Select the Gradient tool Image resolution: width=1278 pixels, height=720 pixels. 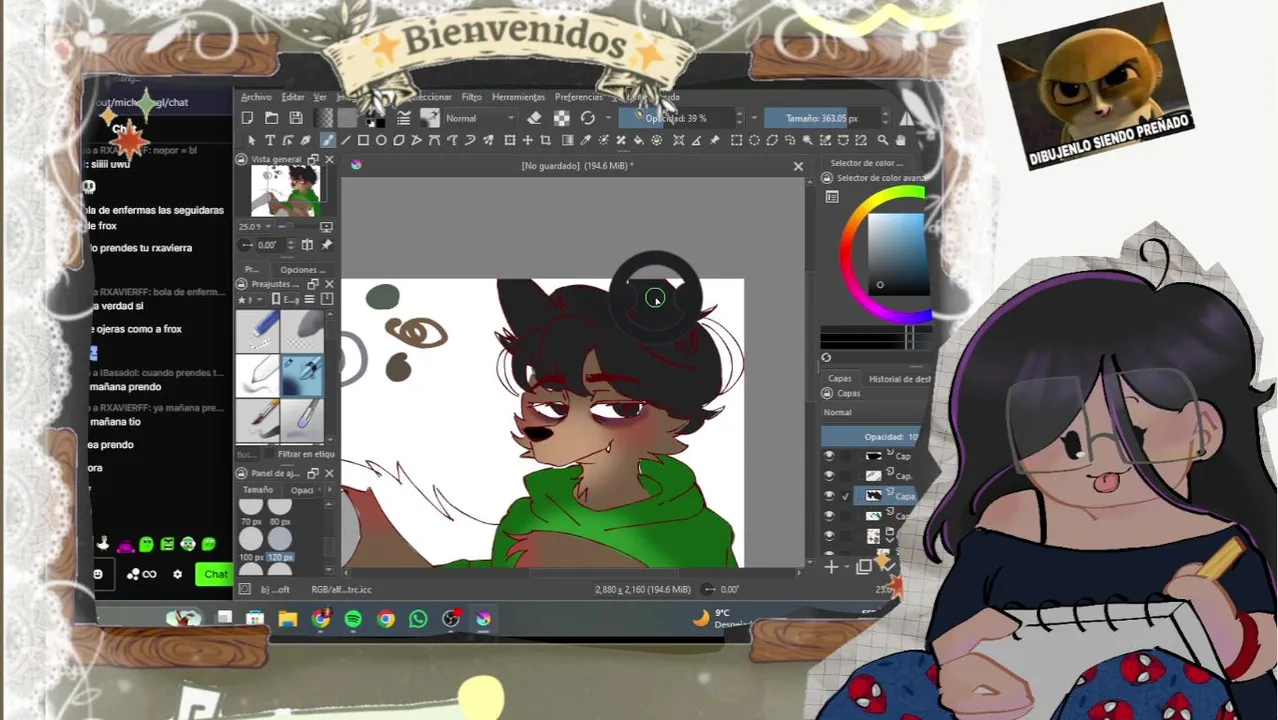tap(567, 140)
